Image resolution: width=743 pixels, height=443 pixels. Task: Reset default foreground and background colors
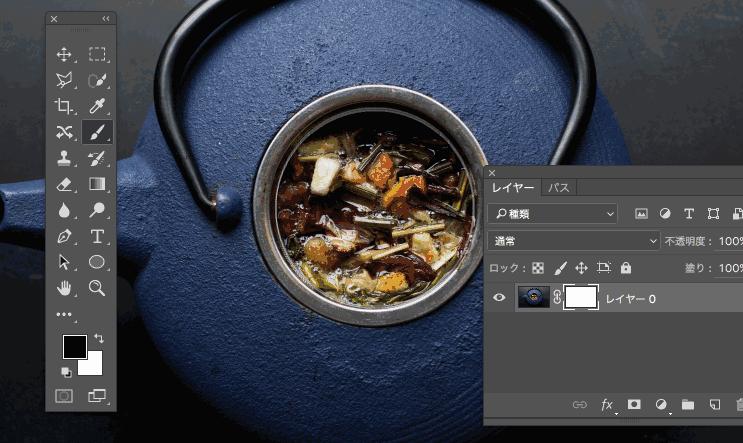tap(66, 372)
